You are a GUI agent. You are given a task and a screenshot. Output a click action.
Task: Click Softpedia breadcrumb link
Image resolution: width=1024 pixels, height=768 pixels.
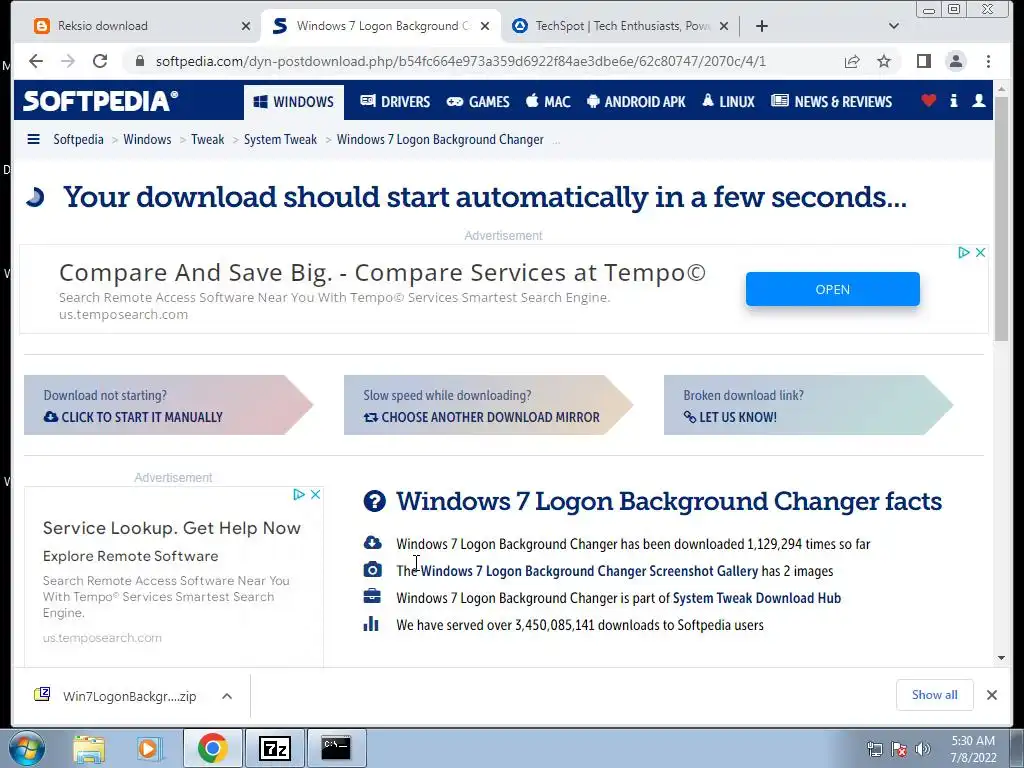pos(78,139)
